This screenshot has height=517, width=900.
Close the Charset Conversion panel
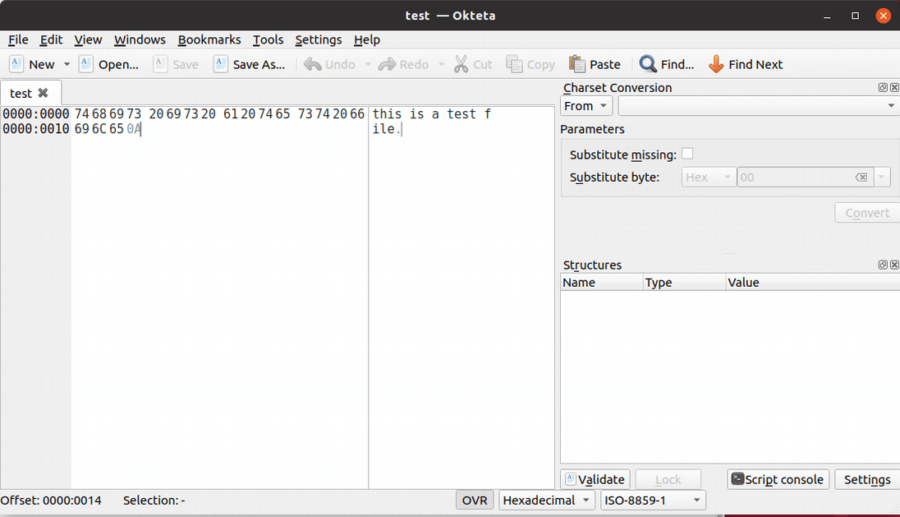coord(894,87)
